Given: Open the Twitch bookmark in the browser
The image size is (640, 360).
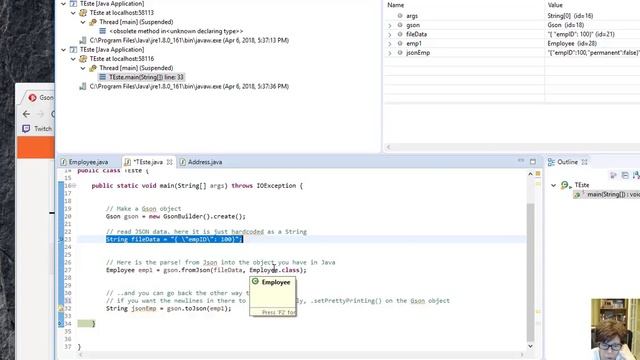Looking at the screenshot, I should tap(38, 129).
